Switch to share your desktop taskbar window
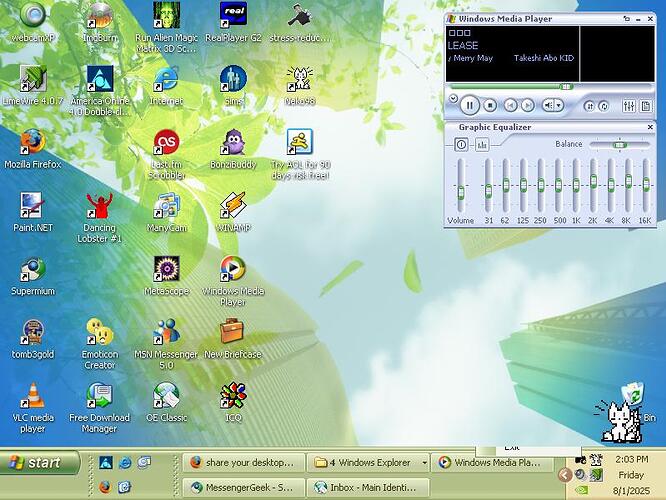Screen dimensions: 666x500 coord(244,462)
